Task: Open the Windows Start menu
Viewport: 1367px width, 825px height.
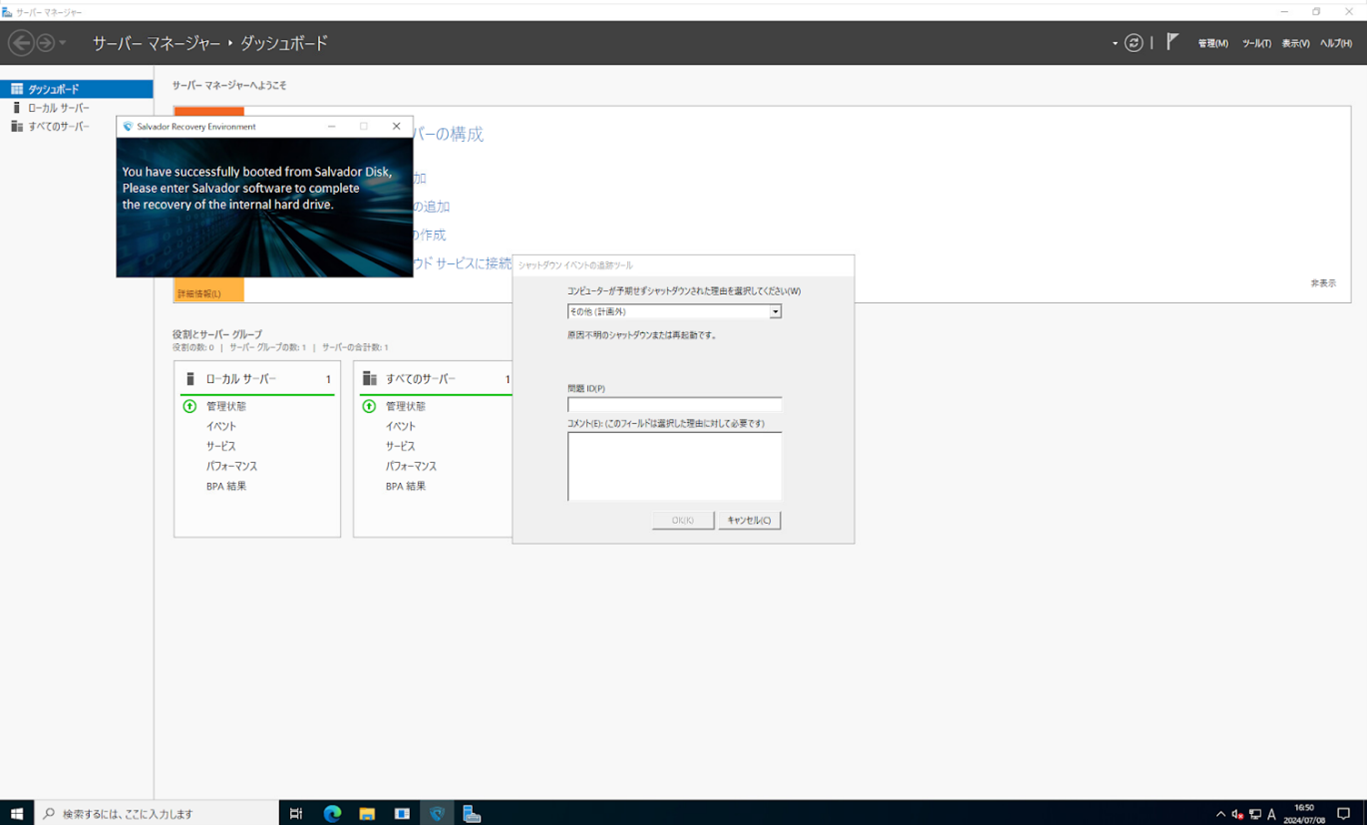Action: pyautogui.click(x=16, y=814)
